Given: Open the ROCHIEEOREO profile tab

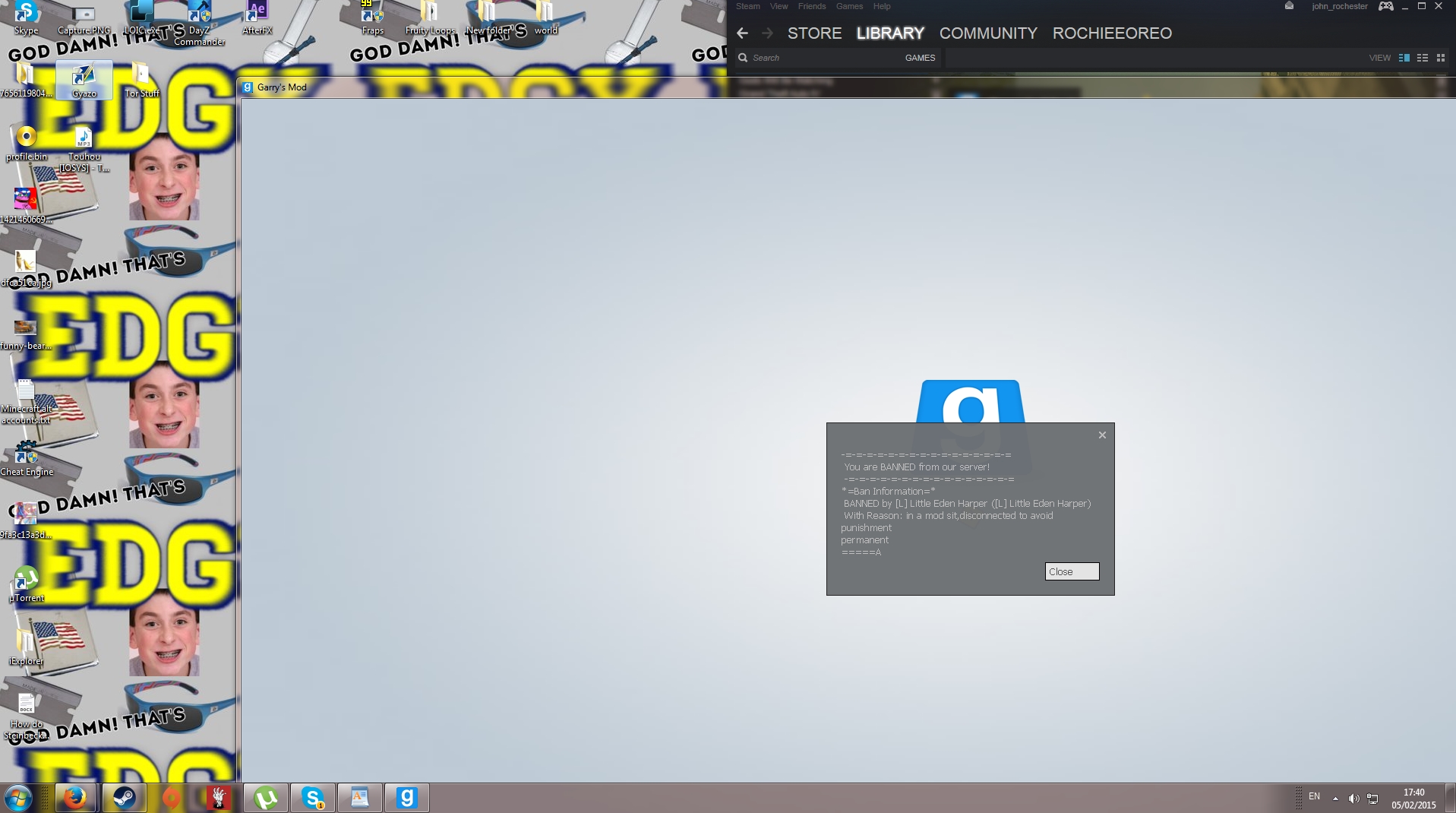Looking at the screenshot, I should (1112, 33).
